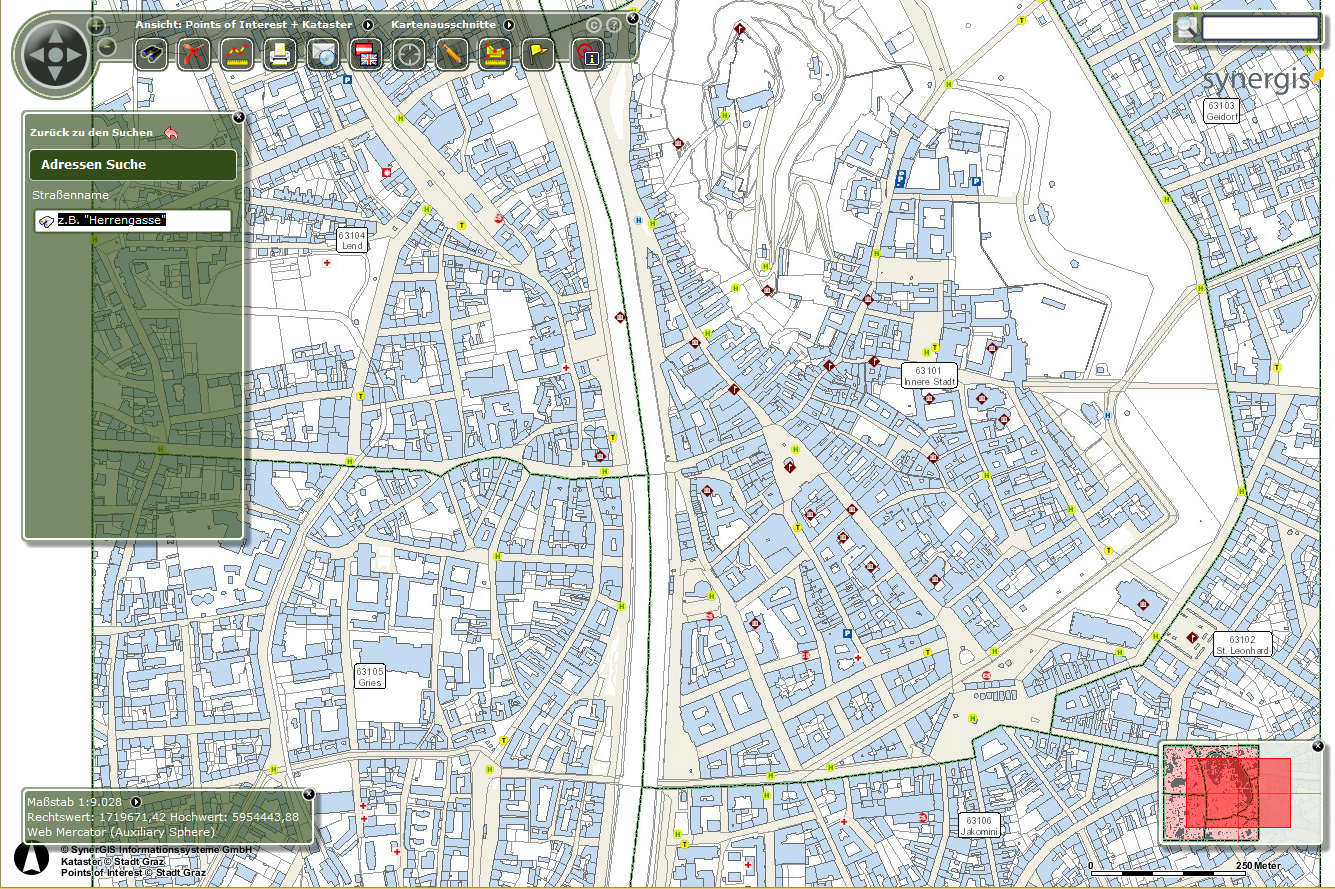The image size is (1335, 889).
Task: Activate the line measurement tool
Action: point(236,55)
